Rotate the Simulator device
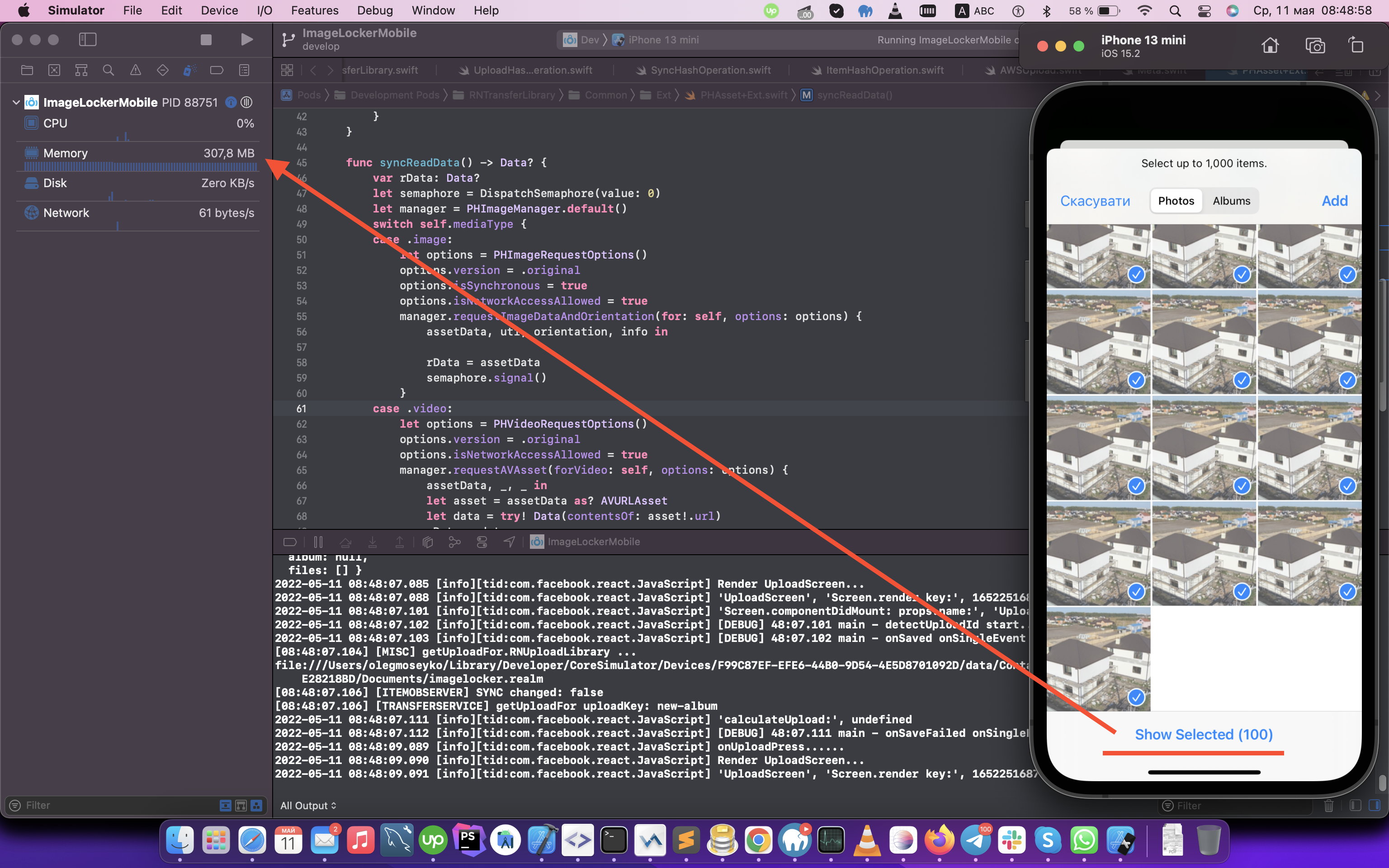The width and height of the screenshot is (1389, 868). (x=1356, y=45)
